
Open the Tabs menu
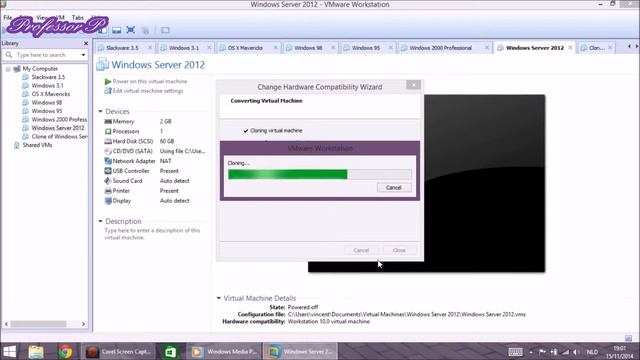pos(78,18)
